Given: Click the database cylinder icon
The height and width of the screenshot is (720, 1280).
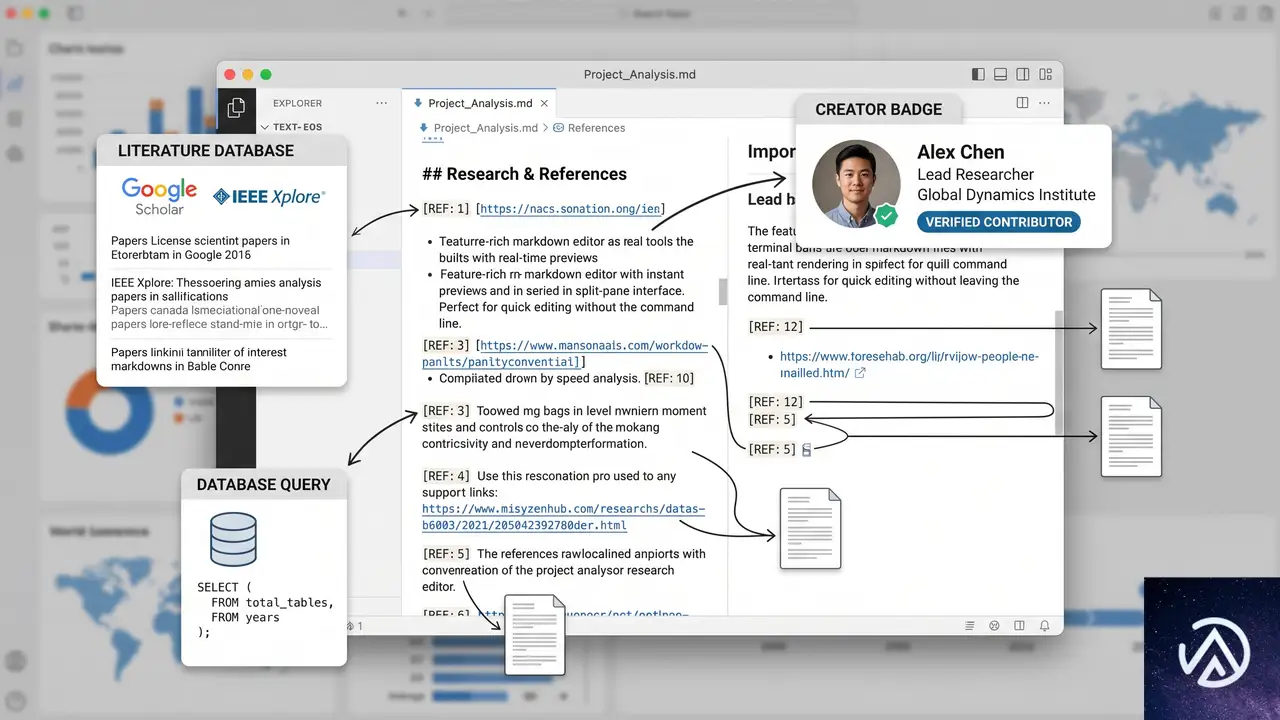Looking at the screenshot, I should [x=233, y=540].
